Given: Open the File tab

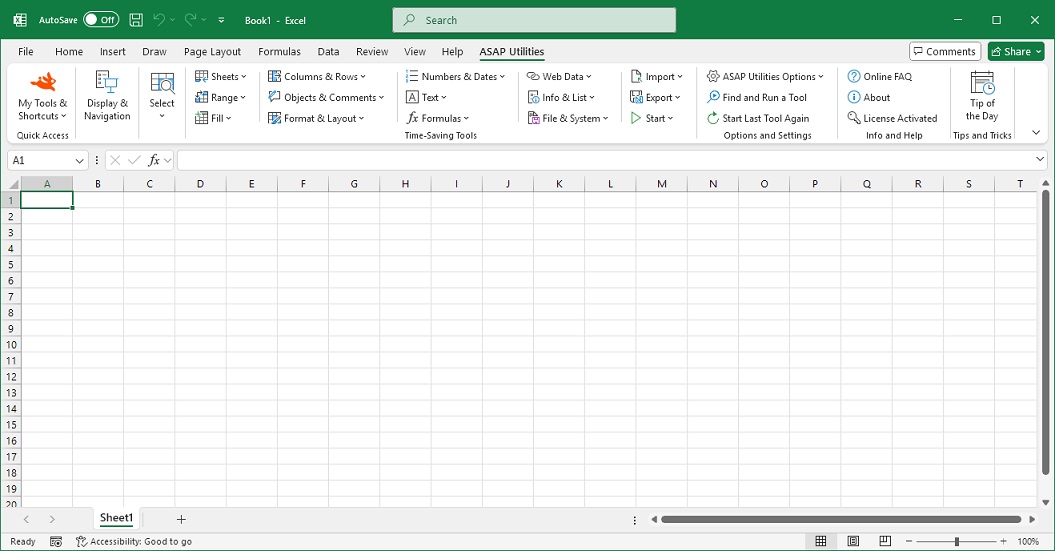Looking at the screenshot, I should tap(26, 52).
